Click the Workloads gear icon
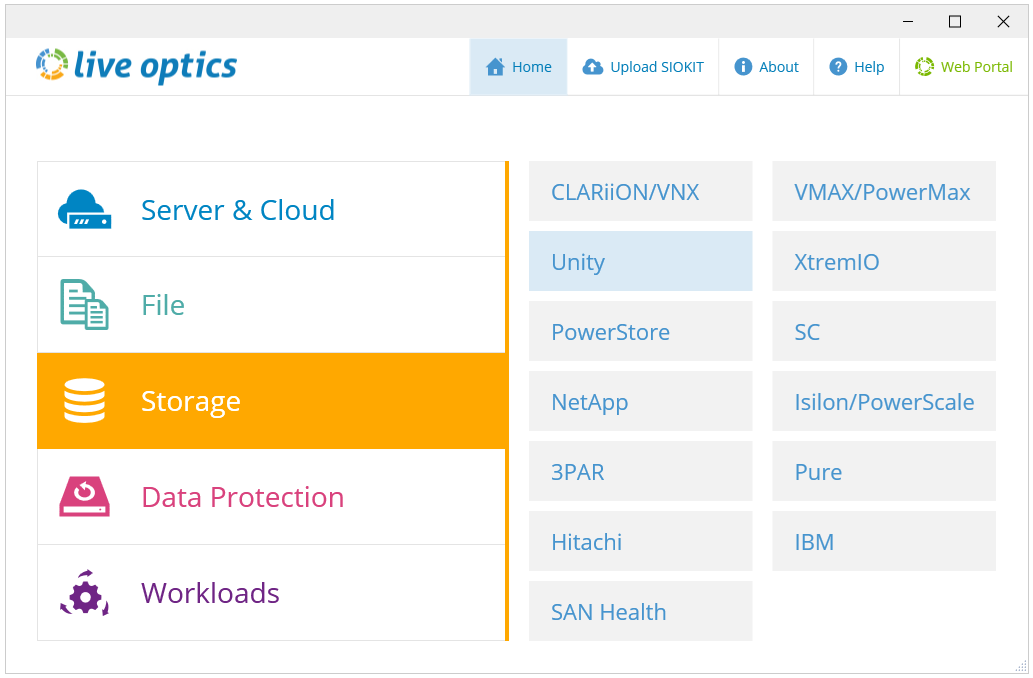This screenshot has width=1033, height=678. point(84,593)
